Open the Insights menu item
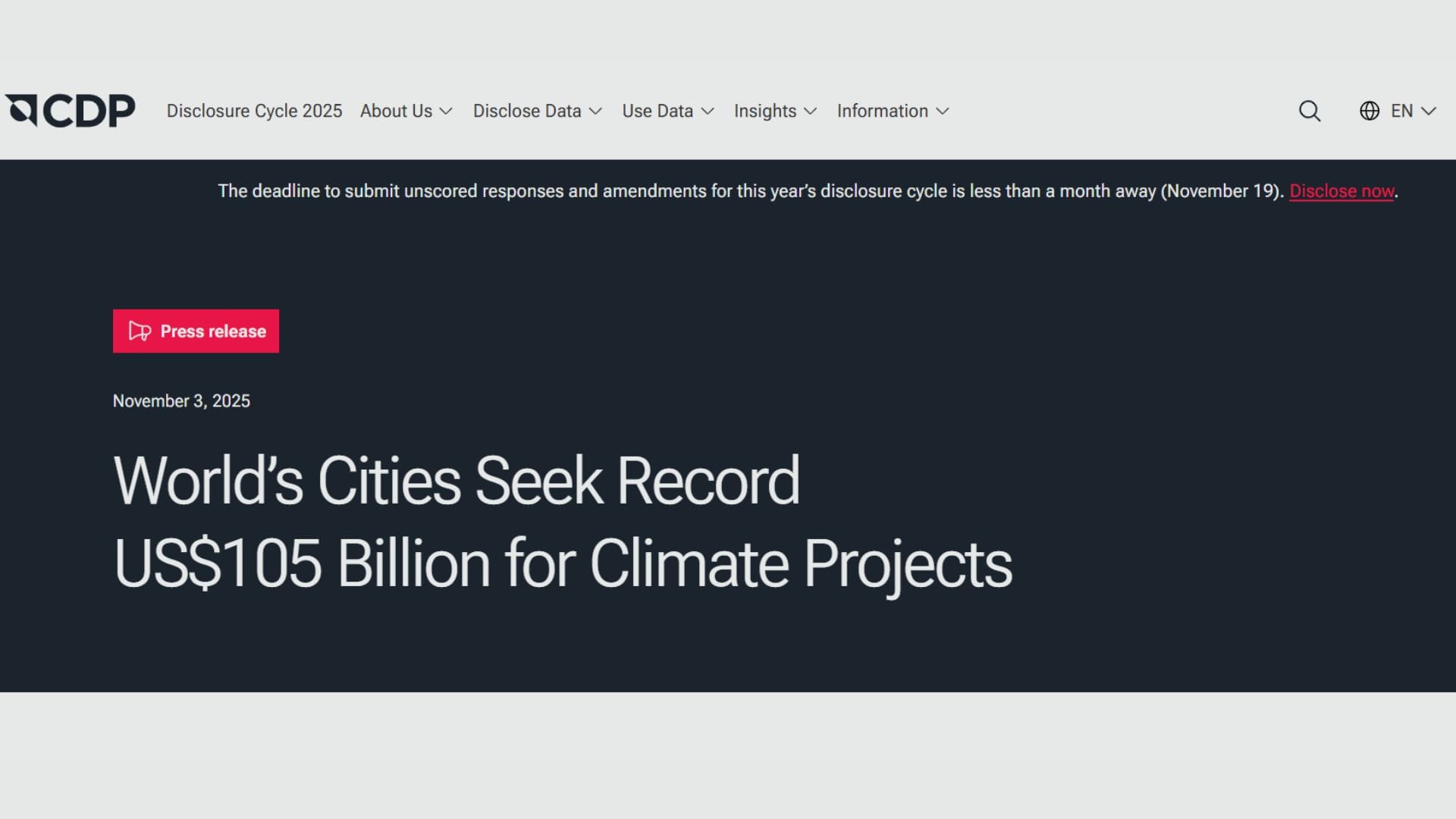 (x=764, y=111)
